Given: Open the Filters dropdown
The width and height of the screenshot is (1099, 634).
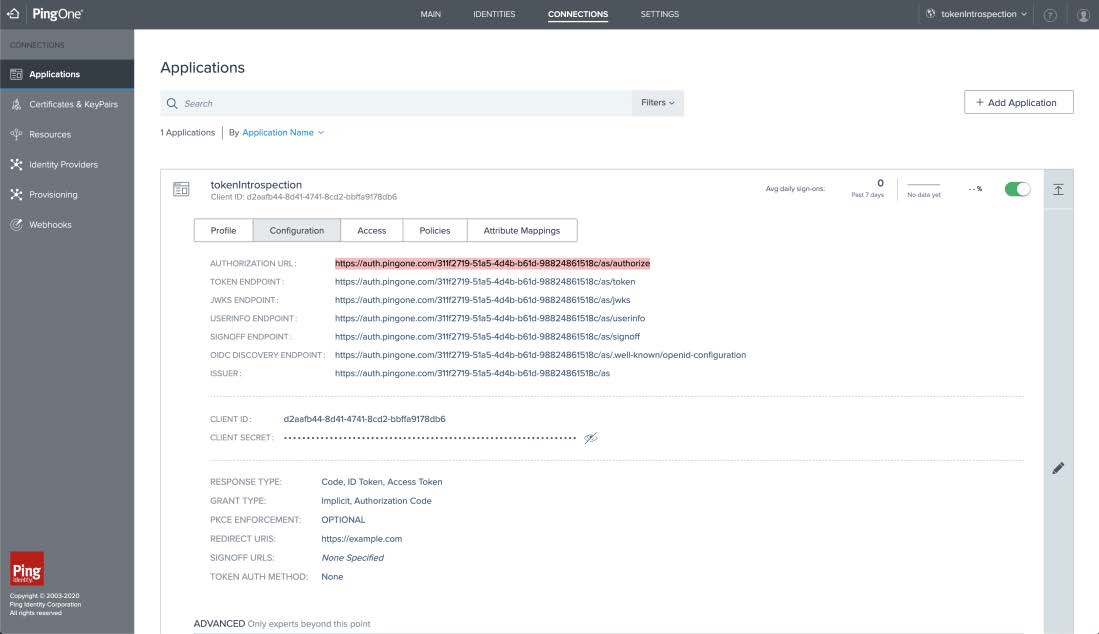Looking at the screenshot, I should pos(657,103).
